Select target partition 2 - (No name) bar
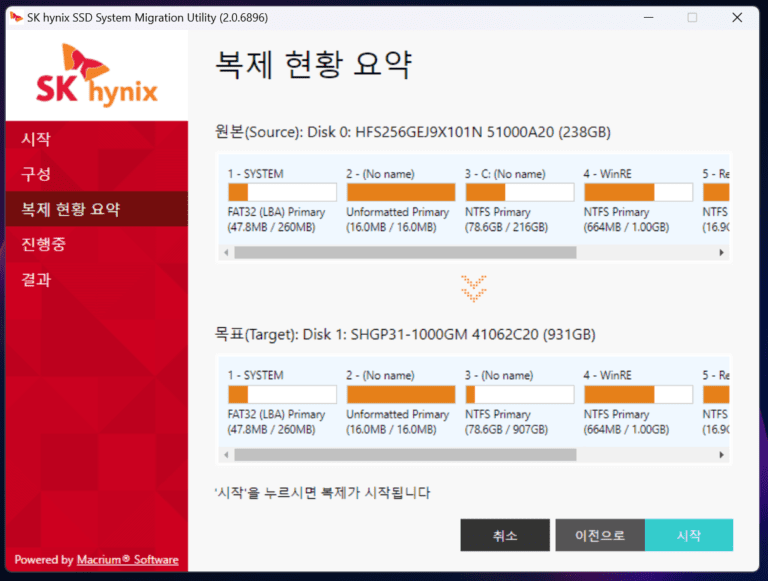The height and width of the screenshot is (581, 768). tap(401, 394)
